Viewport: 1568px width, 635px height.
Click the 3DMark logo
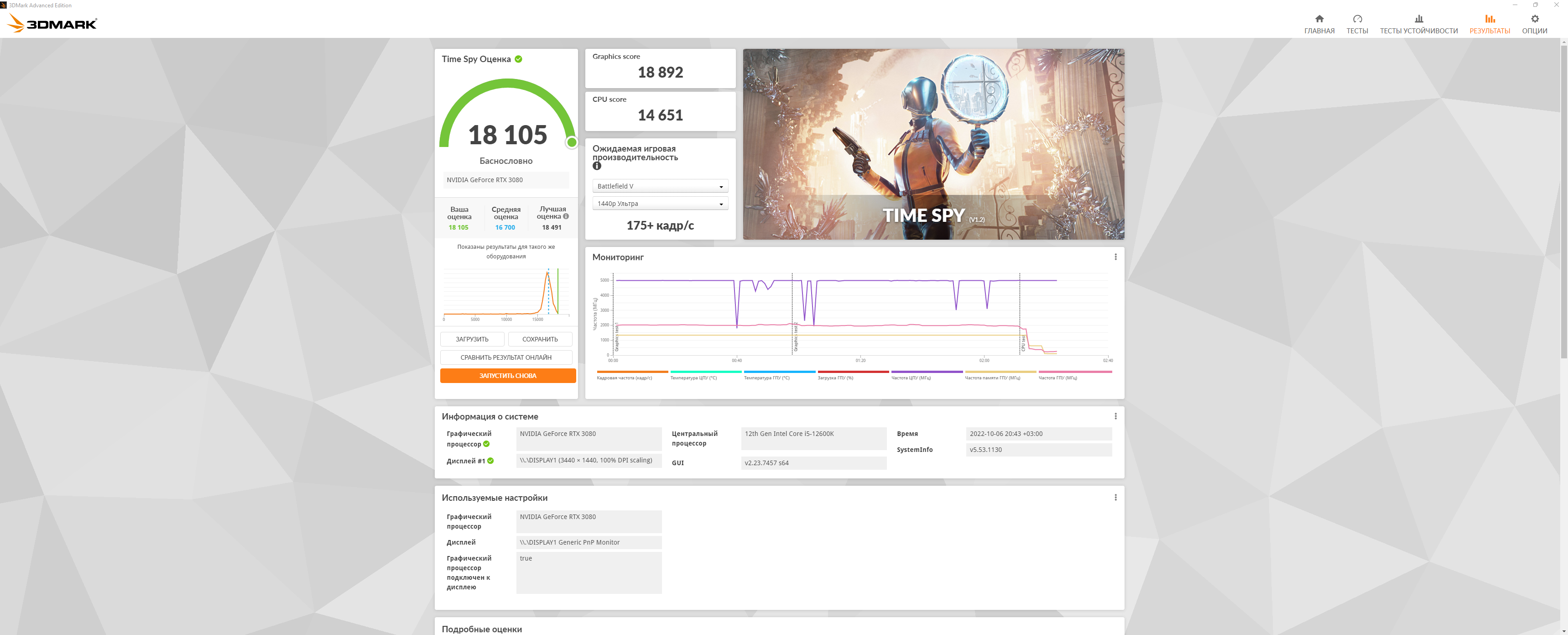[x=52, y=24]
